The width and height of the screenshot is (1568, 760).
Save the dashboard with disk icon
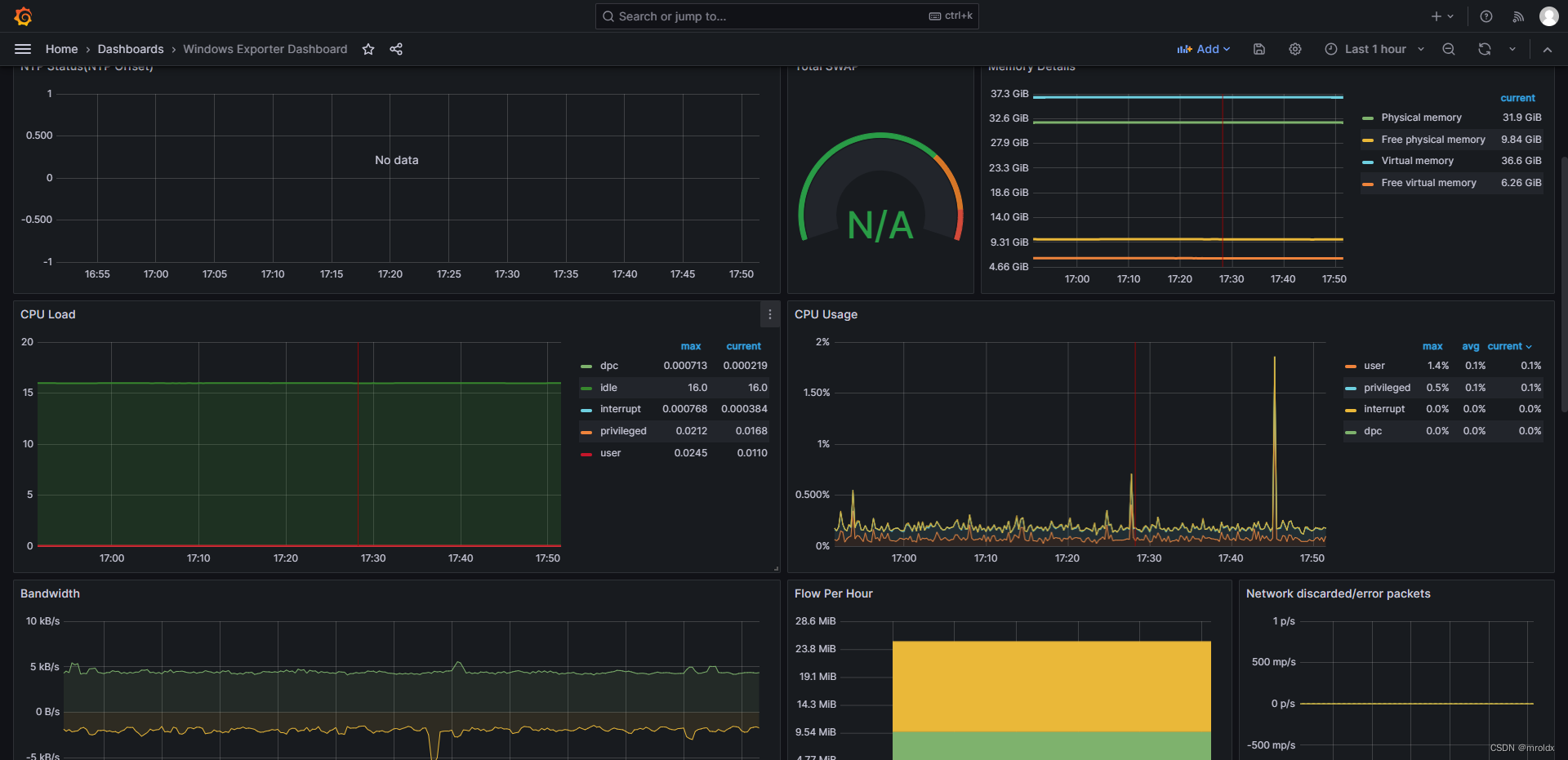[1259, 49]
